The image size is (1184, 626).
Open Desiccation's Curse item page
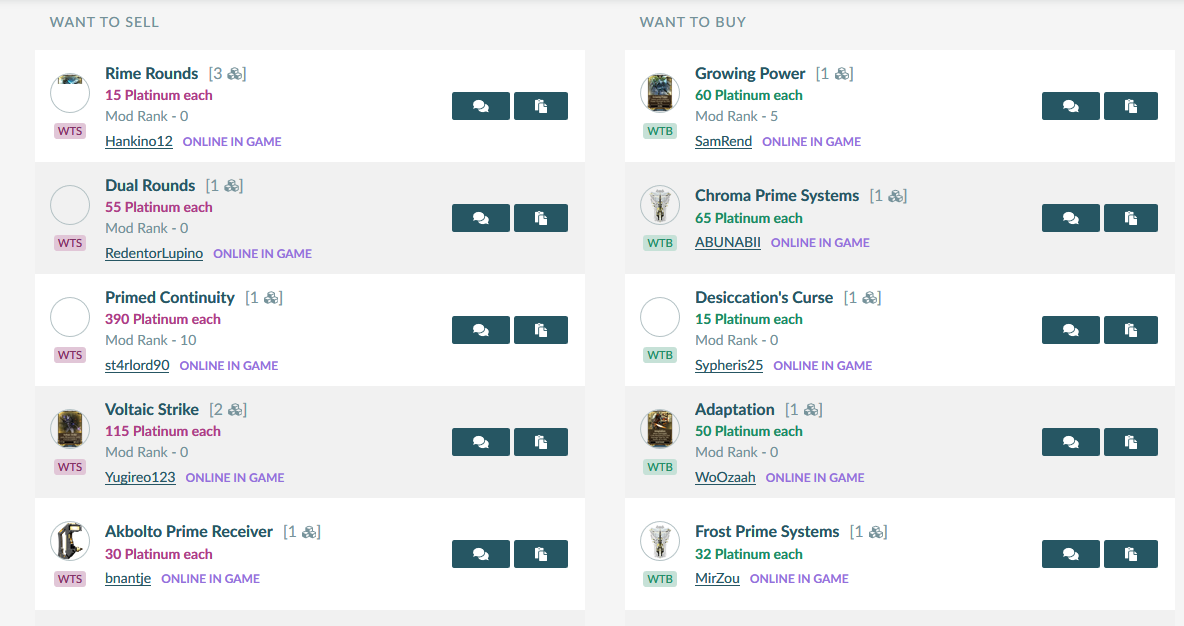[763, 298]
